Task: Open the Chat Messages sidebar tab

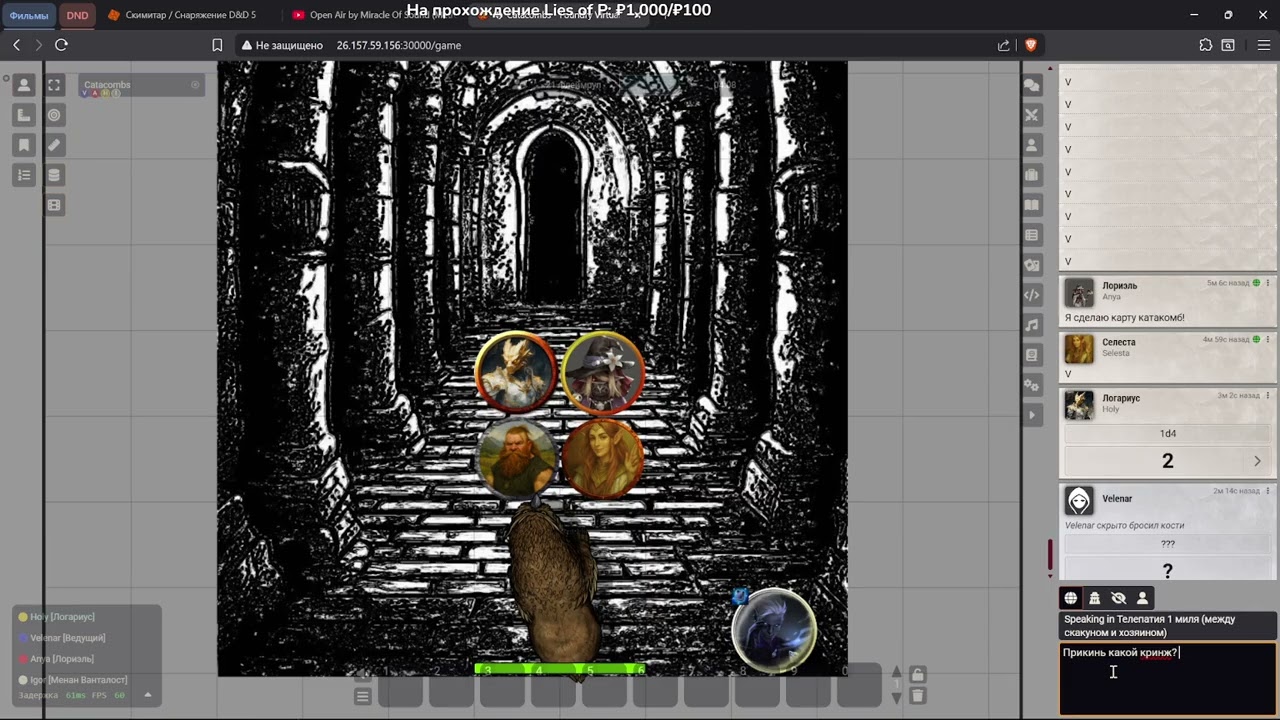Action: pos(1032,85)
